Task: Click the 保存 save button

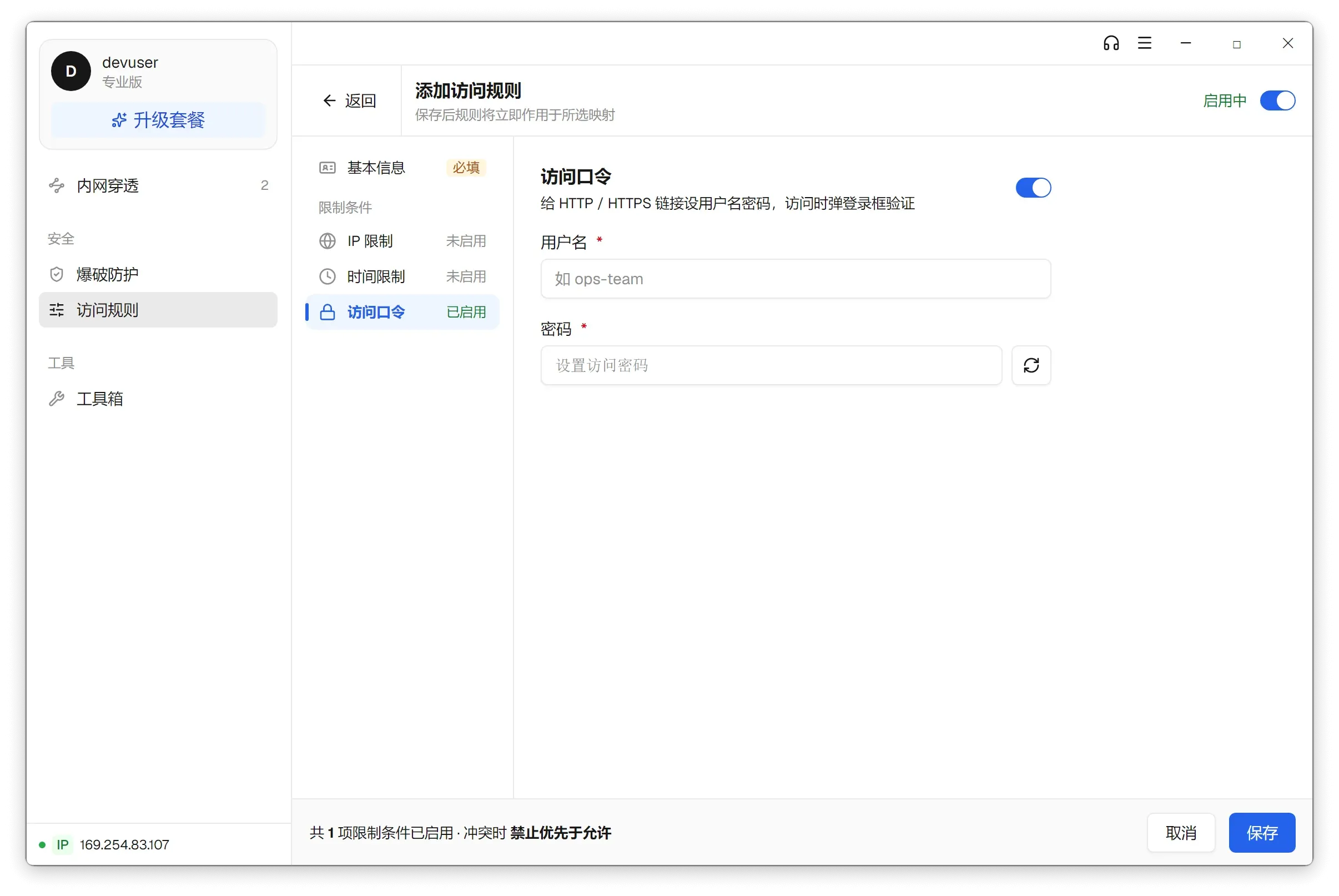Action: coord(1262,833)
